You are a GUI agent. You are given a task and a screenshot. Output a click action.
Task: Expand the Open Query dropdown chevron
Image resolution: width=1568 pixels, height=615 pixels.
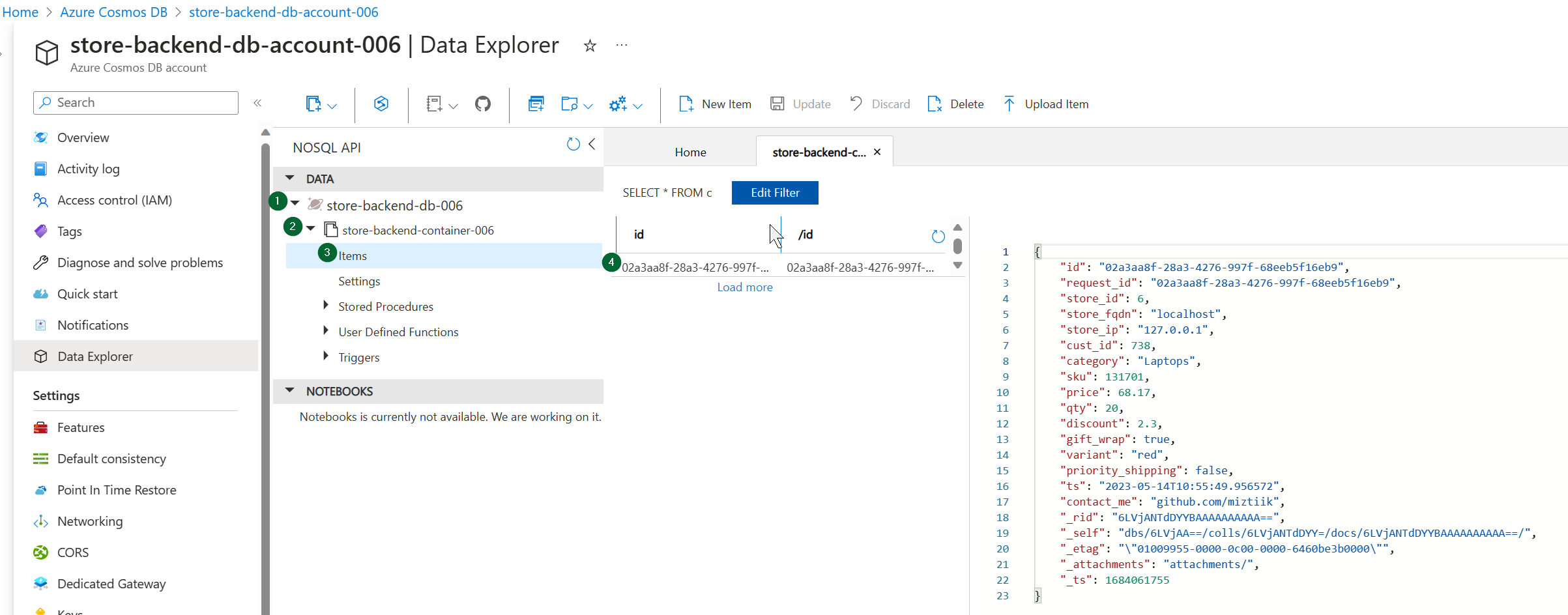click(588, 106)
